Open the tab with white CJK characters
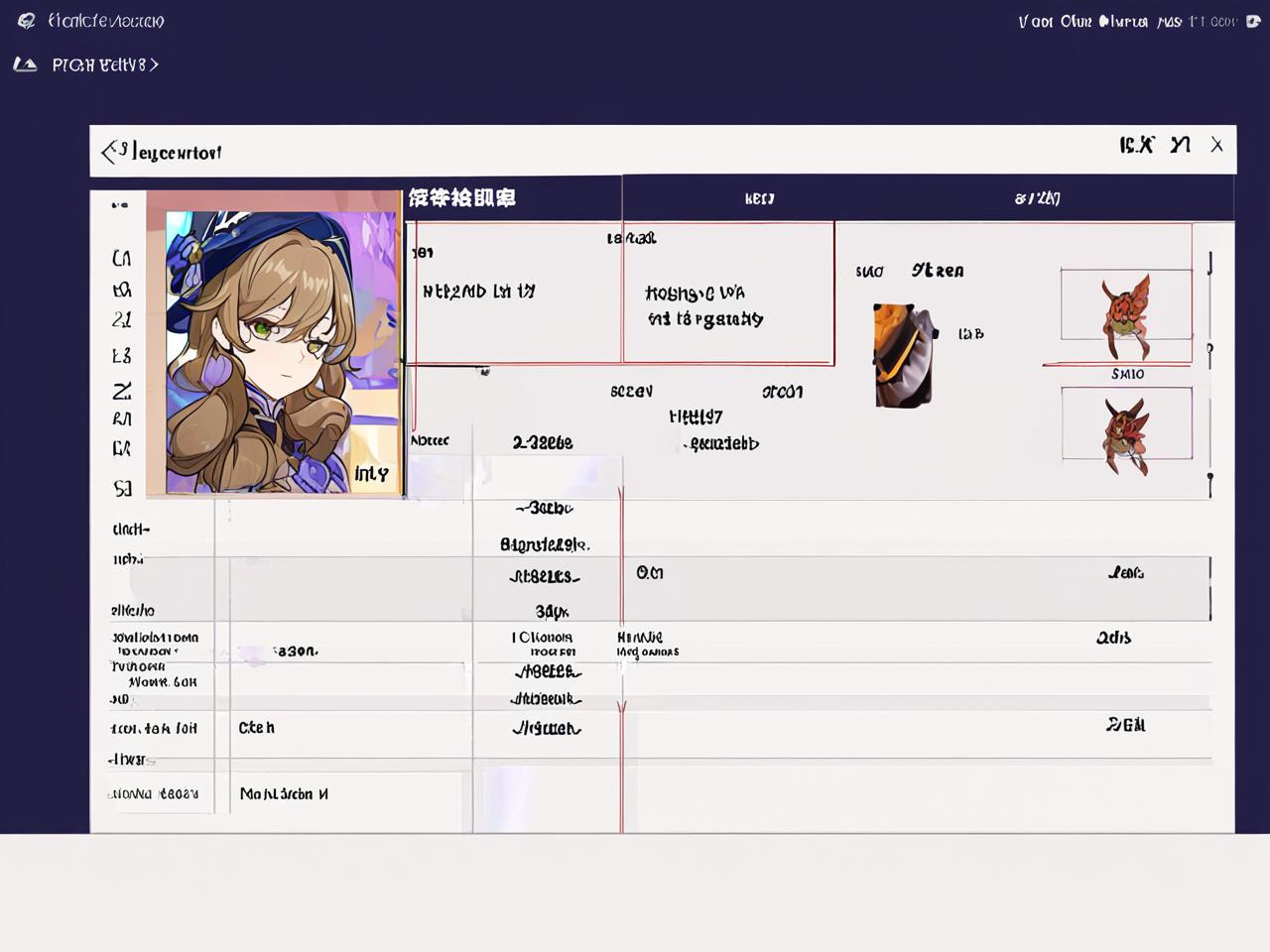 pyautogui.click(x=461, y=197)
